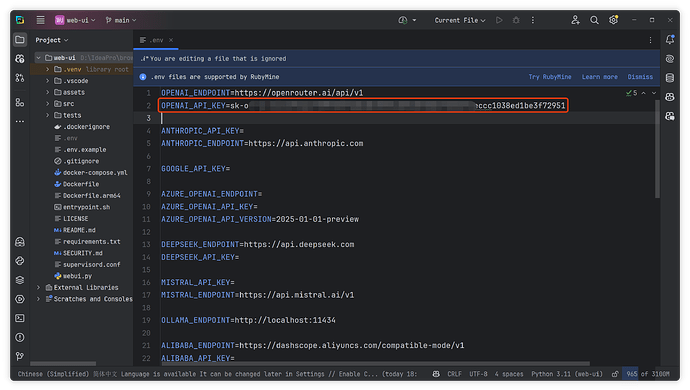Open the Problems tool window icon
690x390 pixels.
click(x=20, y=338)
